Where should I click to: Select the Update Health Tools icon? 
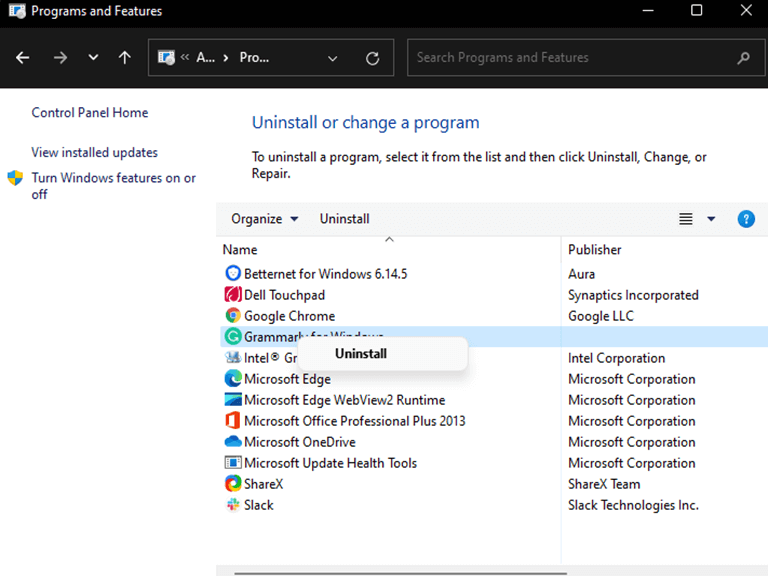coord(233,463)
